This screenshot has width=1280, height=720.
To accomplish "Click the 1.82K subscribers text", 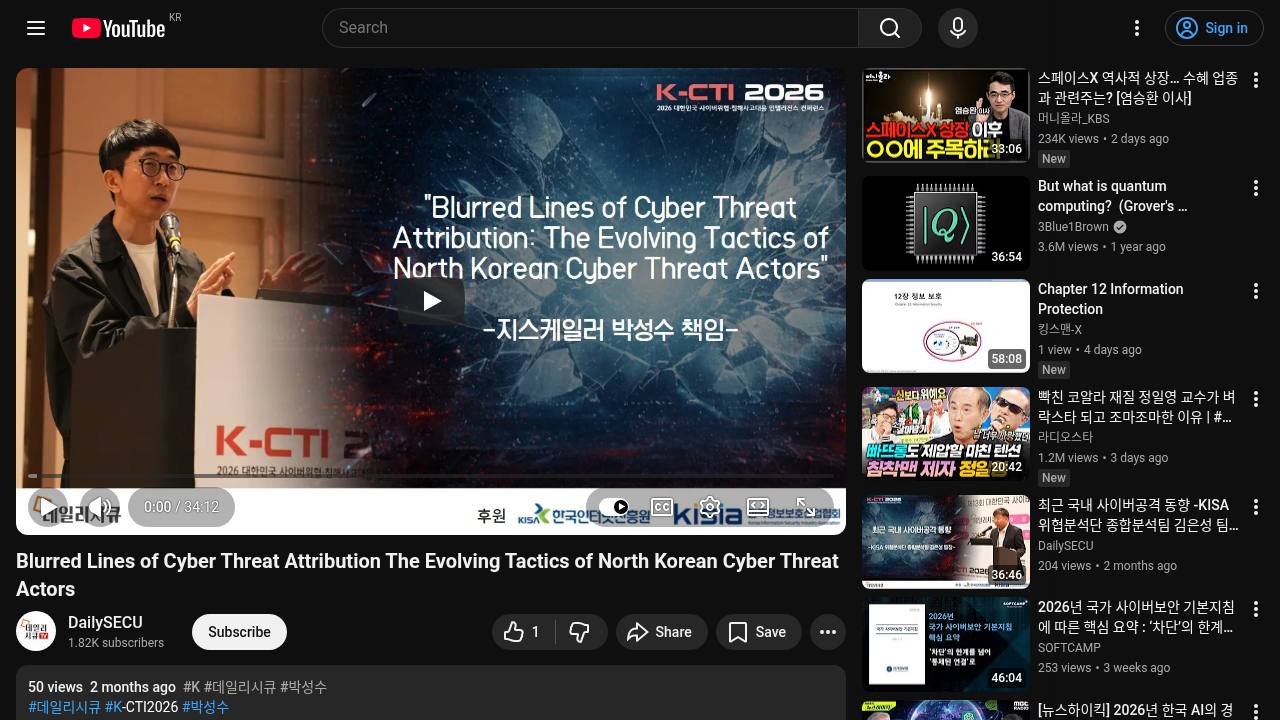I will click(116, 643).
